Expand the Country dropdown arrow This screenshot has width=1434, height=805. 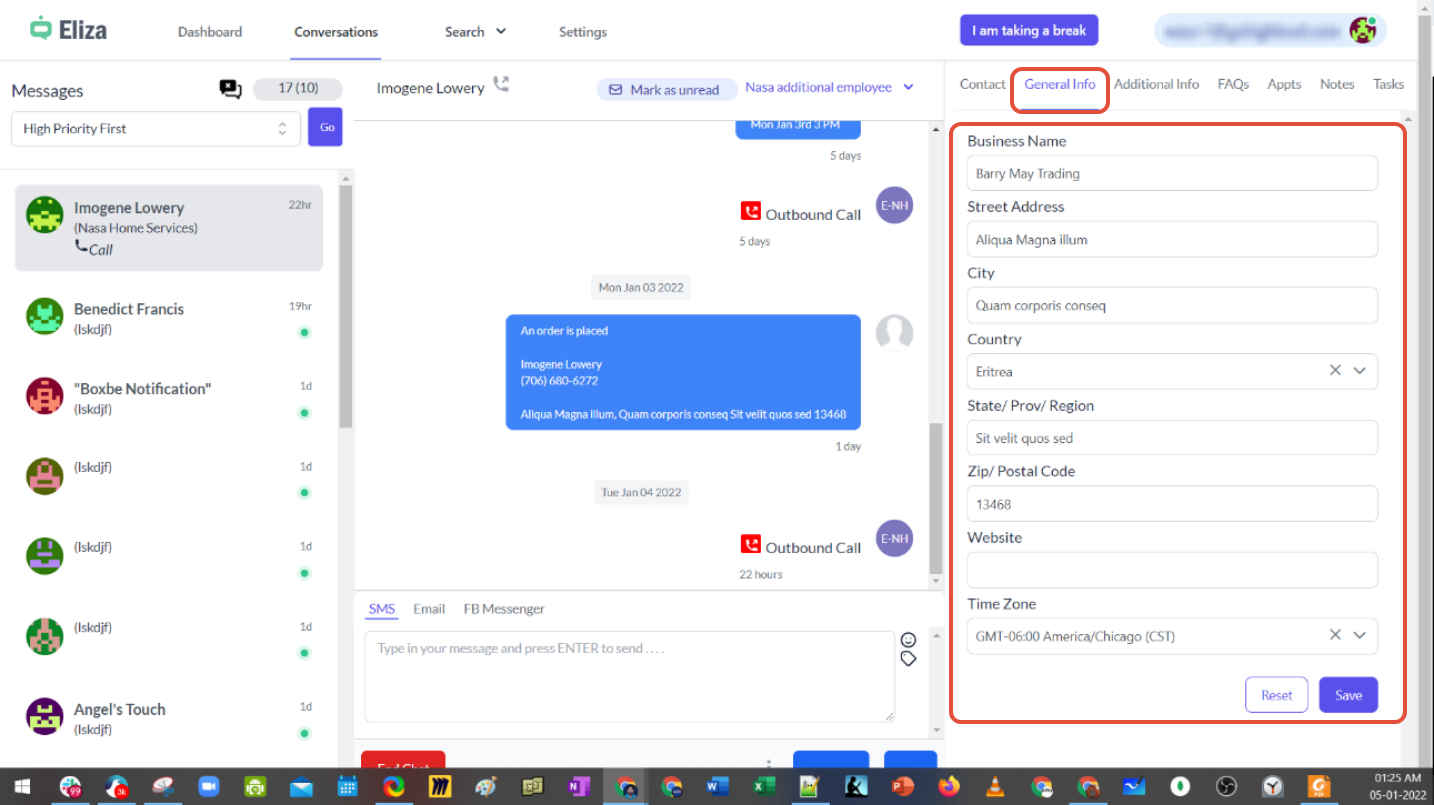[1360, 371]
